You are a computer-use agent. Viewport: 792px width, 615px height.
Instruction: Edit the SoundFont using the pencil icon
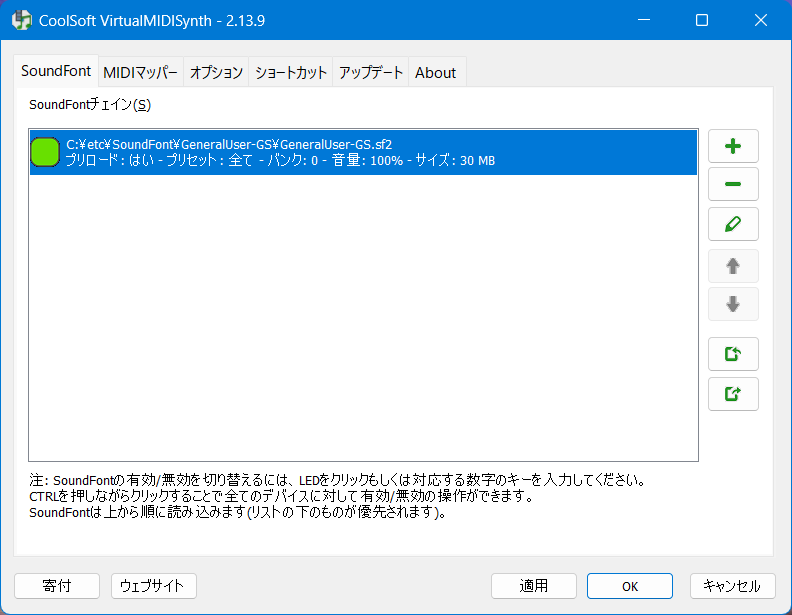pos(733,224)
